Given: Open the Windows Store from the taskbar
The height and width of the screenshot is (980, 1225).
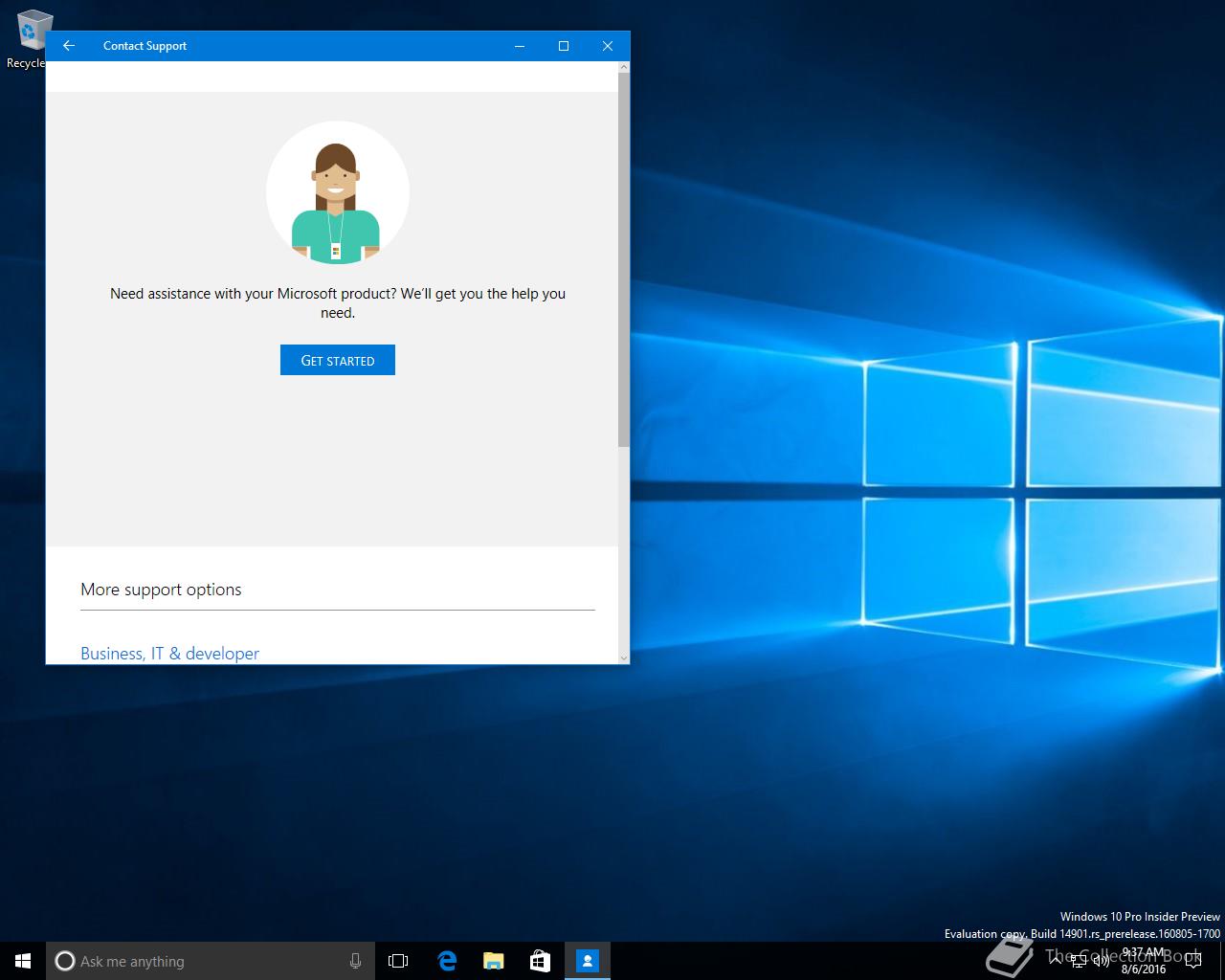Looking at the screenshot, I should coord(540,961).
